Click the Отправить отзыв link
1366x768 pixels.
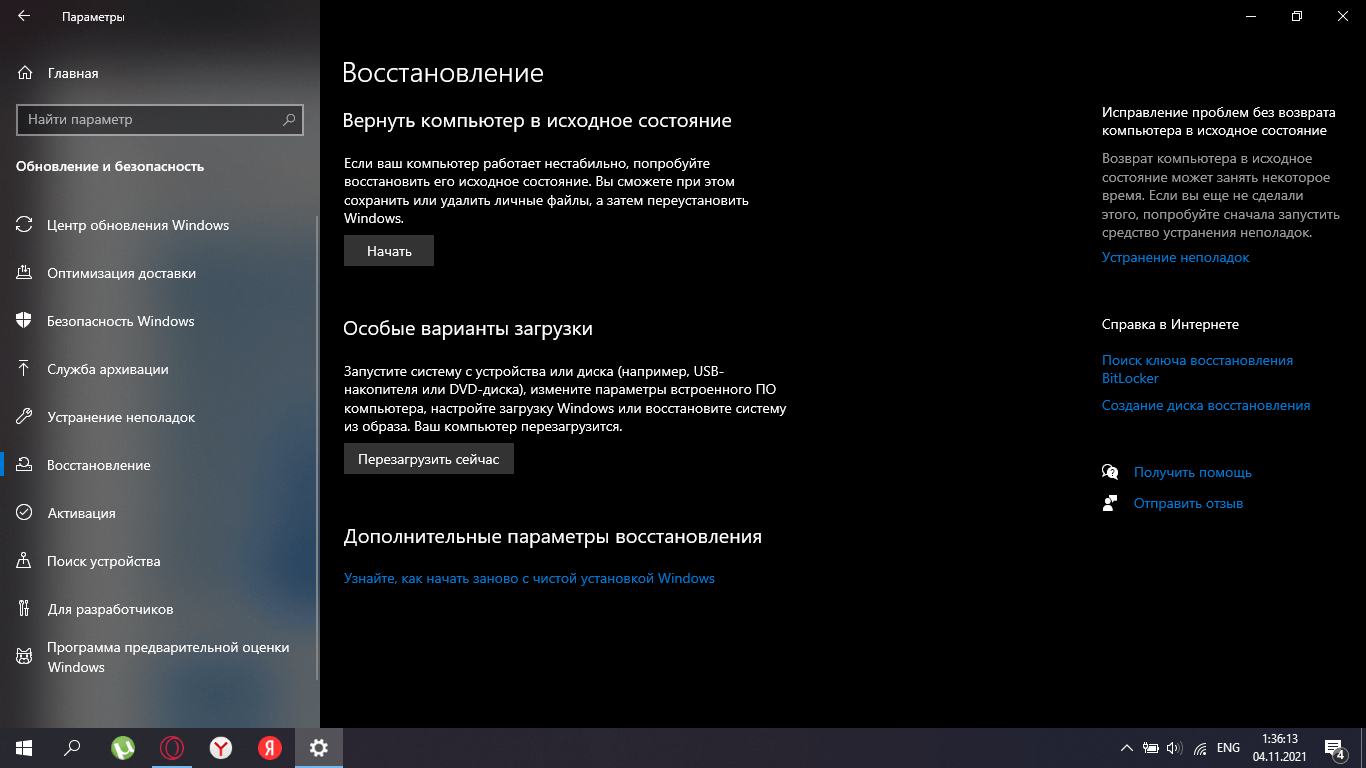pos(1188,503)
